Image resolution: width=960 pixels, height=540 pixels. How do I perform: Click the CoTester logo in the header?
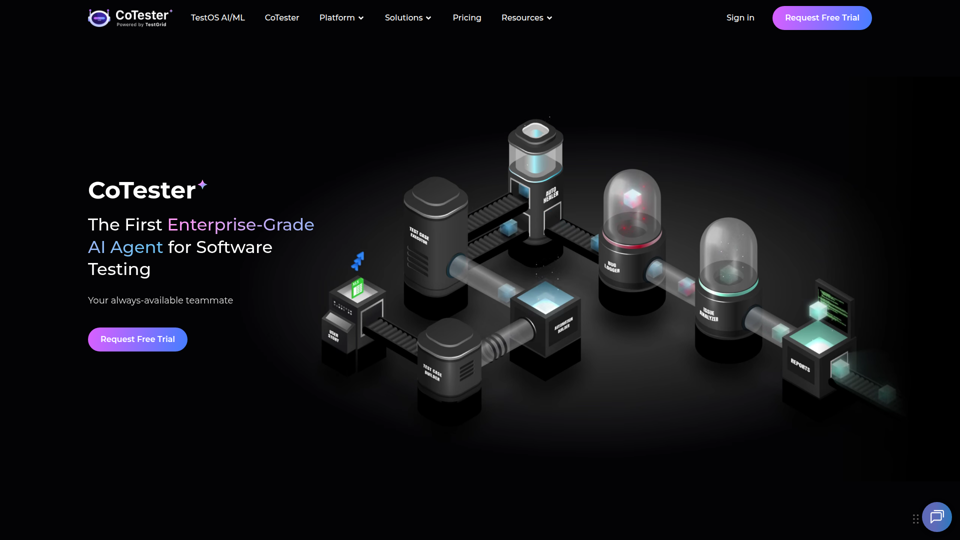pos(130,18)
